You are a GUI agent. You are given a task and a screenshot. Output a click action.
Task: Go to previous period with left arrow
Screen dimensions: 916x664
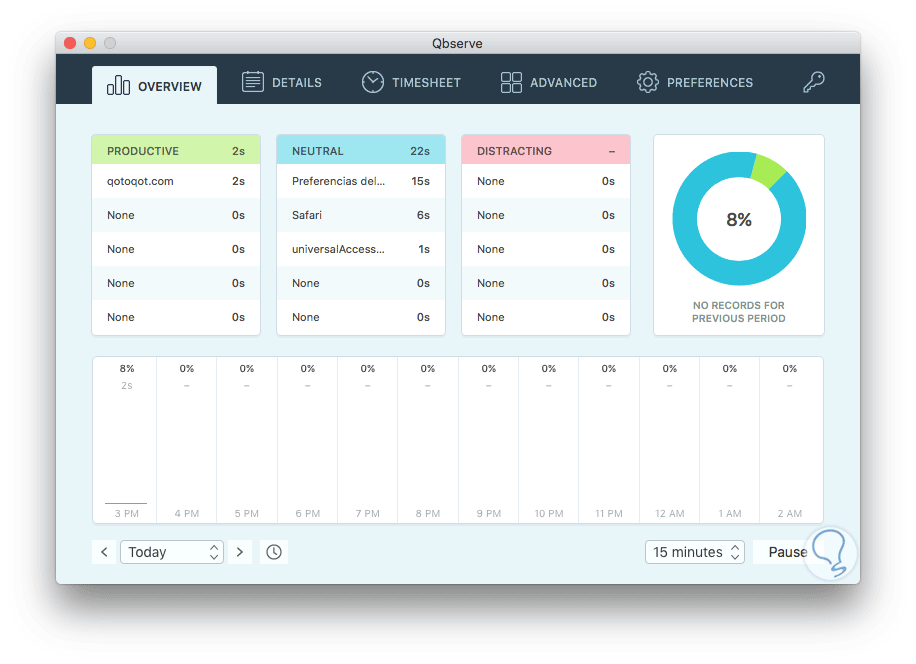pos(105,552)
